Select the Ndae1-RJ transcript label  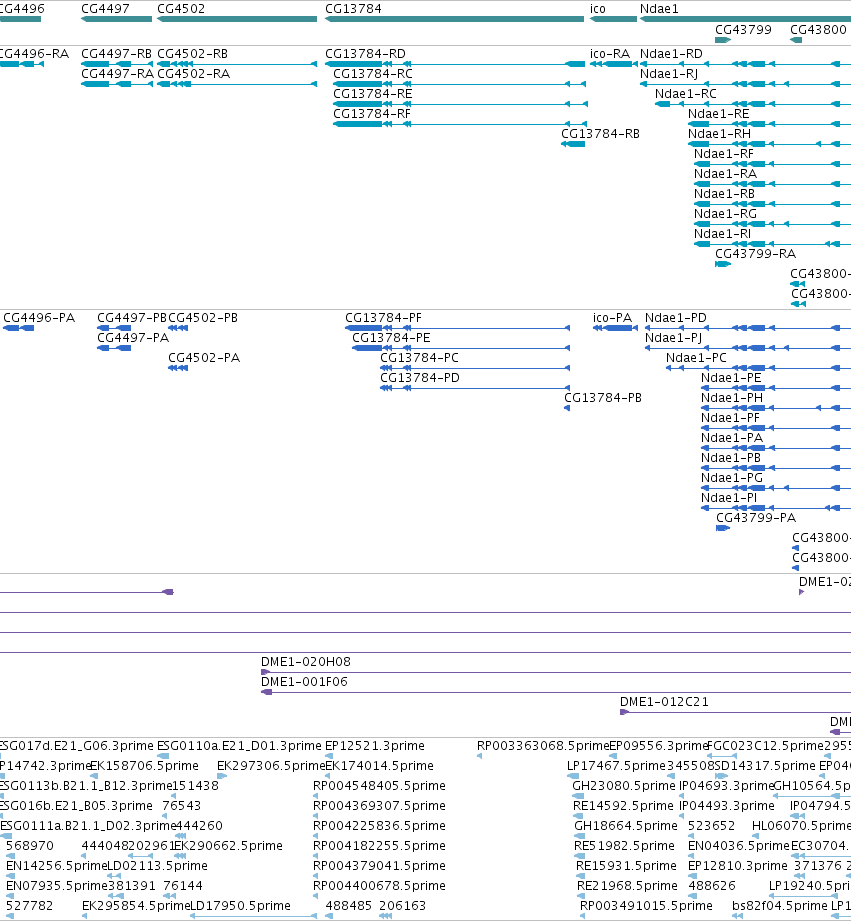[x=669, y=73]
